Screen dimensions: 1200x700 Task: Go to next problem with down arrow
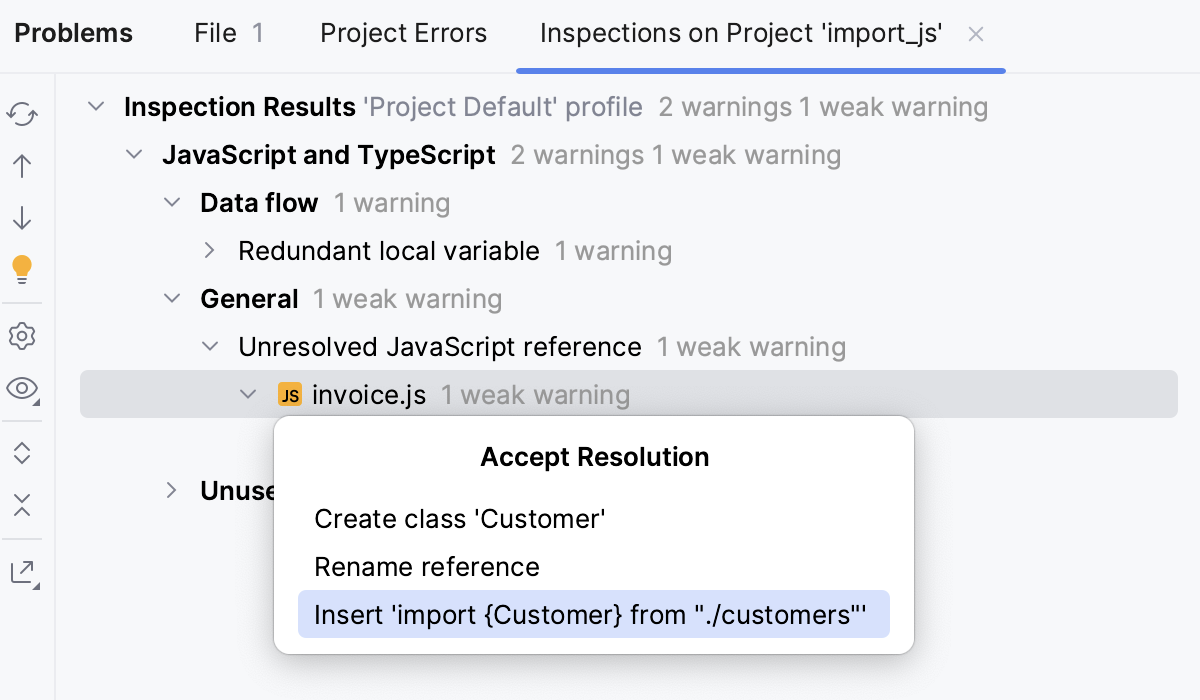pos(22,218)
